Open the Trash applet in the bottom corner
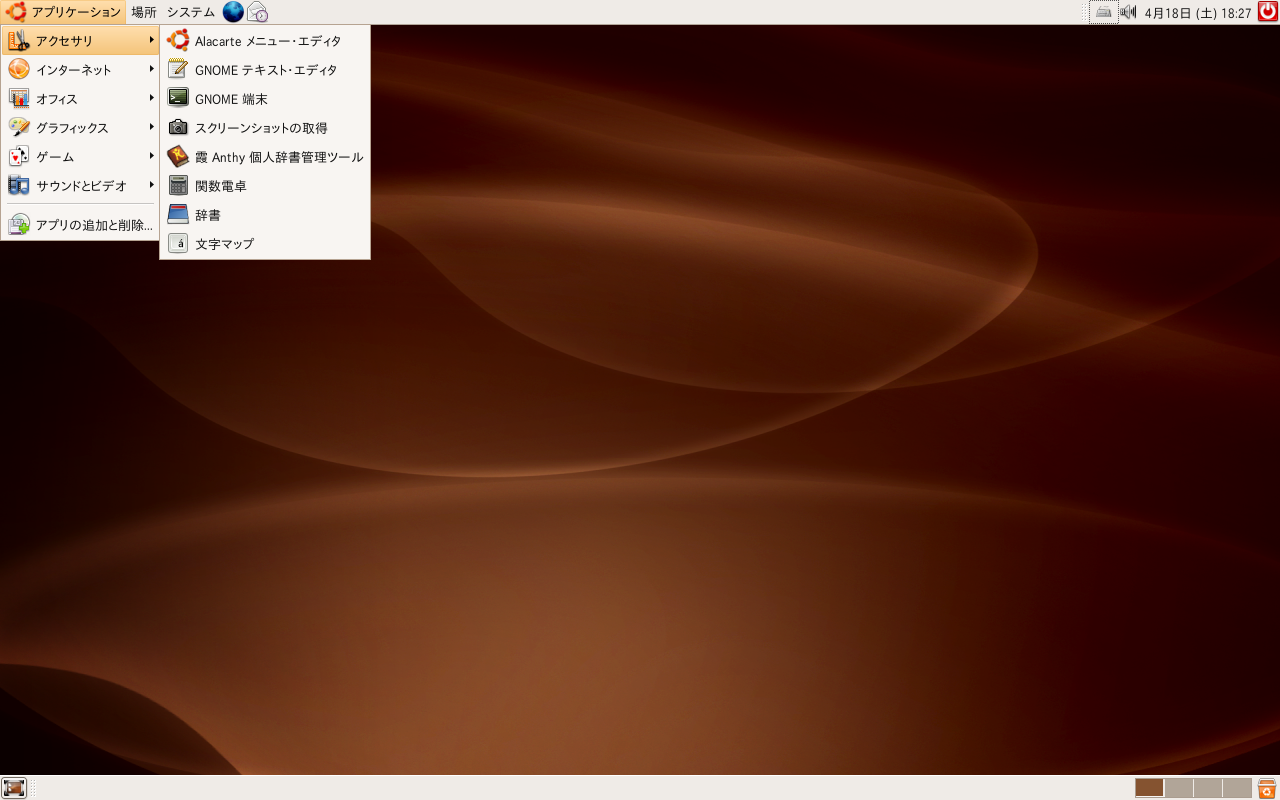The height and width of the screenshot is (800, 1280). pyautogui.click(x=1266, y=788)
